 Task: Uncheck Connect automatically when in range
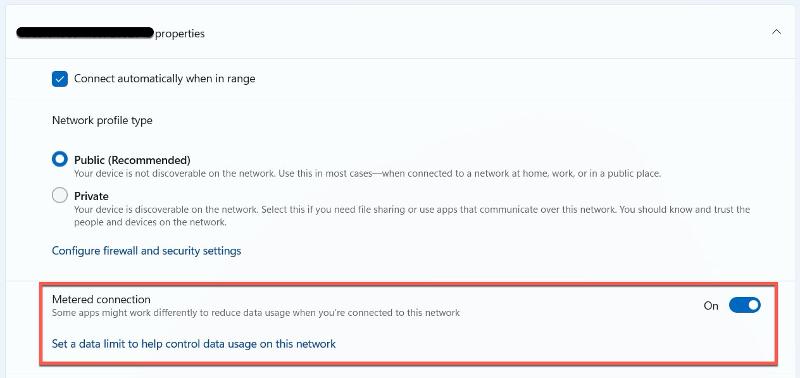click(60, 79)
